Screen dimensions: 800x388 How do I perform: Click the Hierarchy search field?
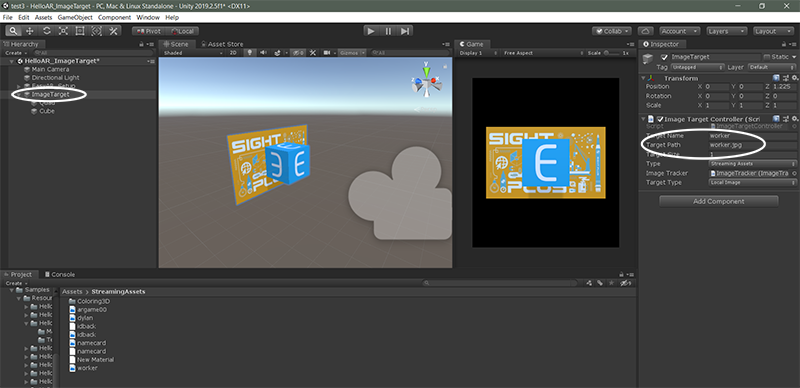[x=93, y=53]
